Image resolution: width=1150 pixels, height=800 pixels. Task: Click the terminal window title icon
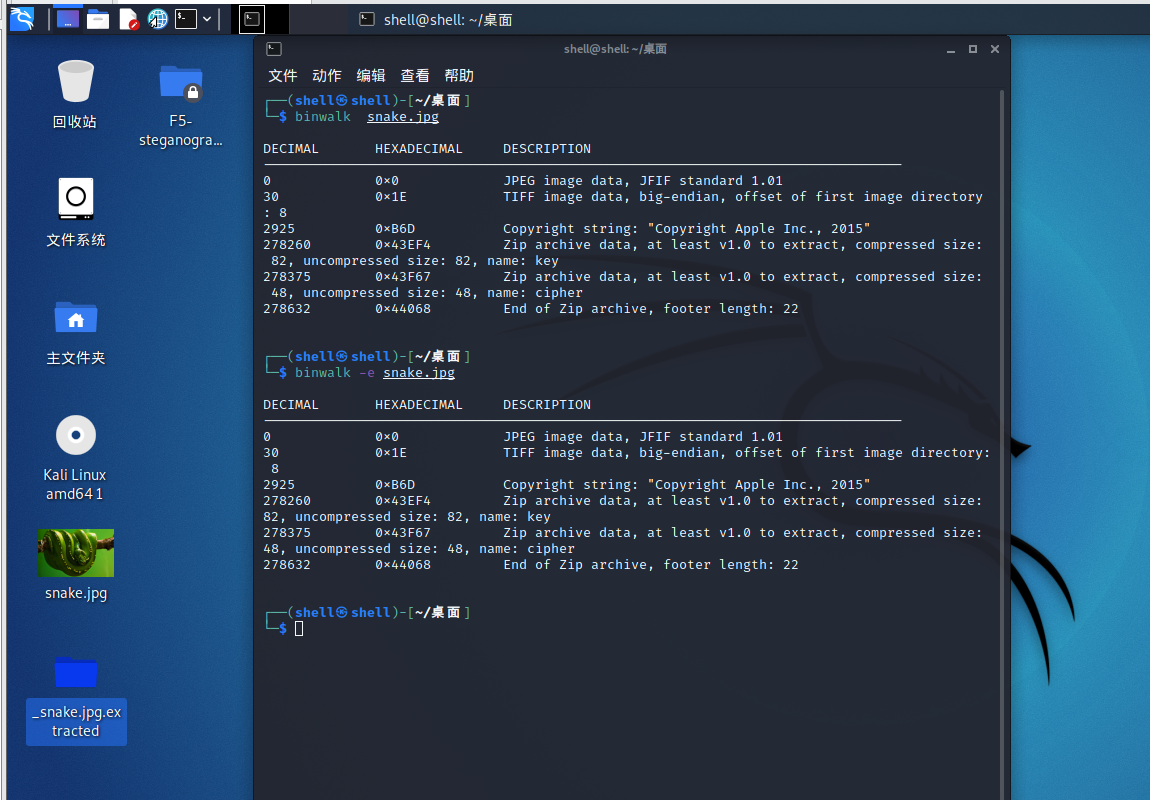[x=274, y=49]
